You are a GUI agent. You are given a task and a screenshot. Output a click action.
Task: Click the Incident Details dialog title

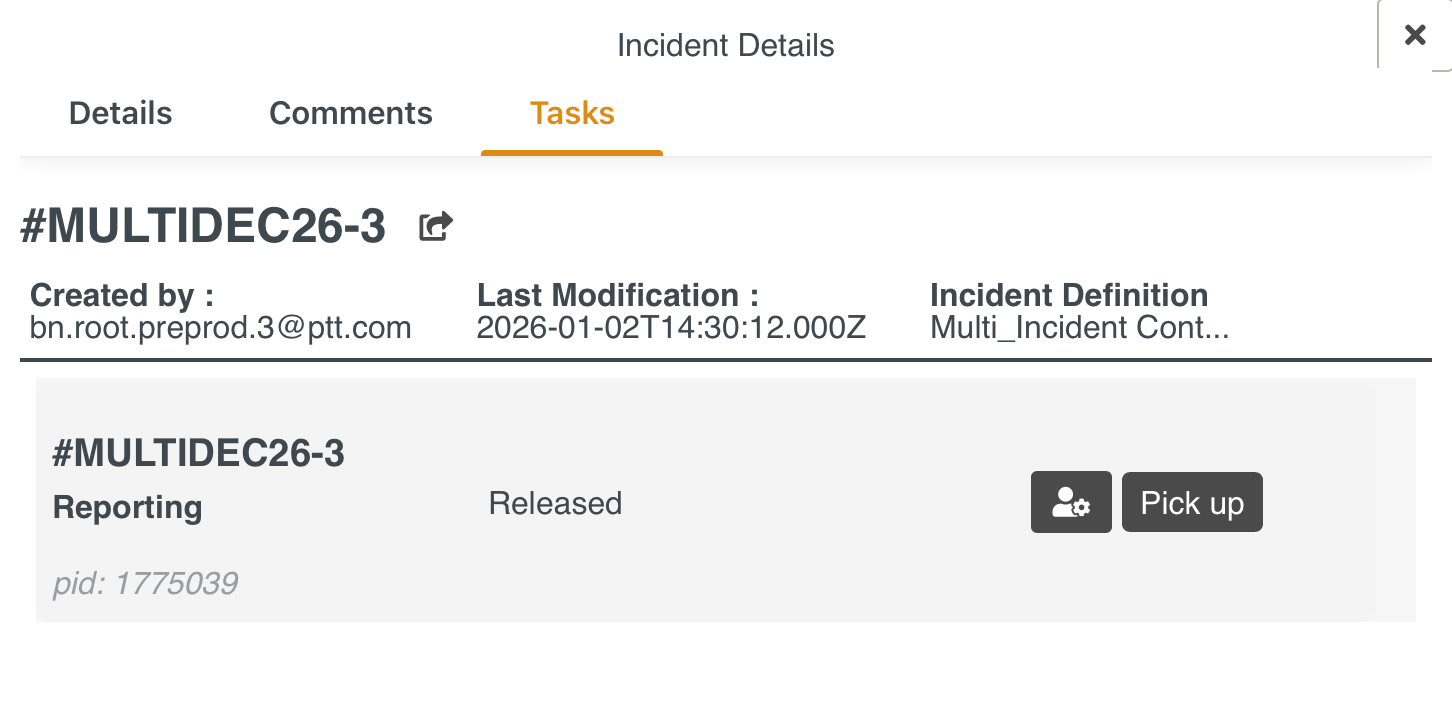725,46
